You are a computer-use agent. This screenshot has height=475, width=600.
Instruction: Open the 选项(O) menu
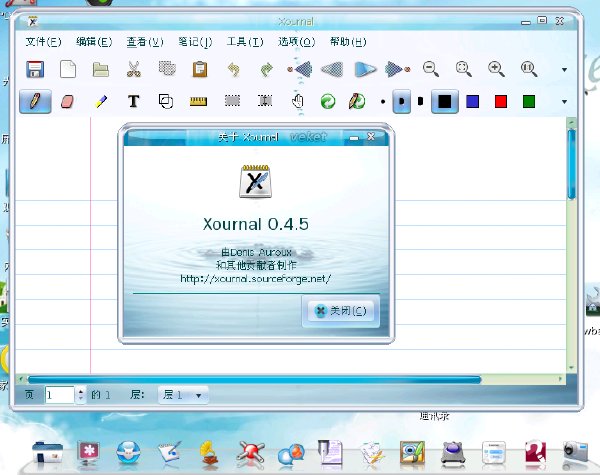(x=297, y=42)
